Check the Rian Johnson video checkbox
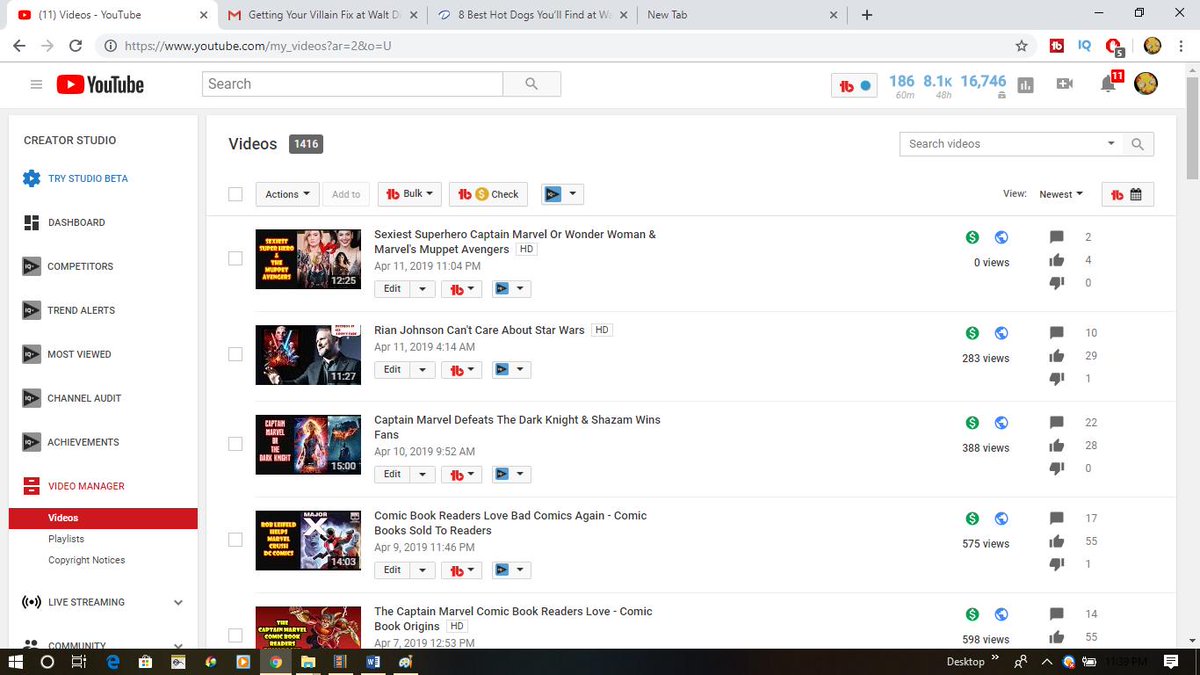This screenshot has height=675, width=1200. (235, 354)
